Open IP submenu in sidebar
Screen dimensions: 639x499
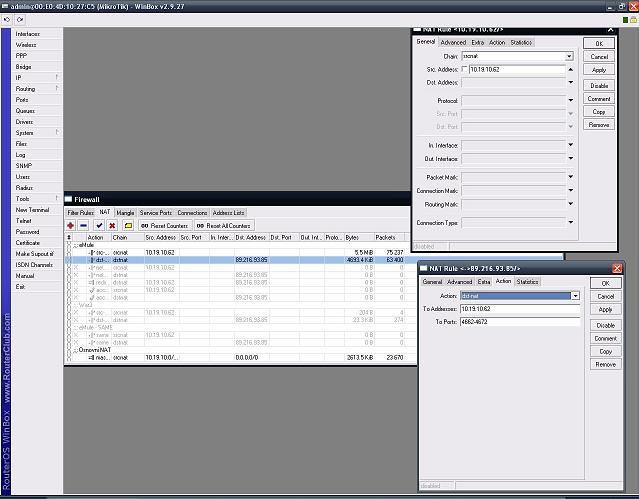pos(37,78)
